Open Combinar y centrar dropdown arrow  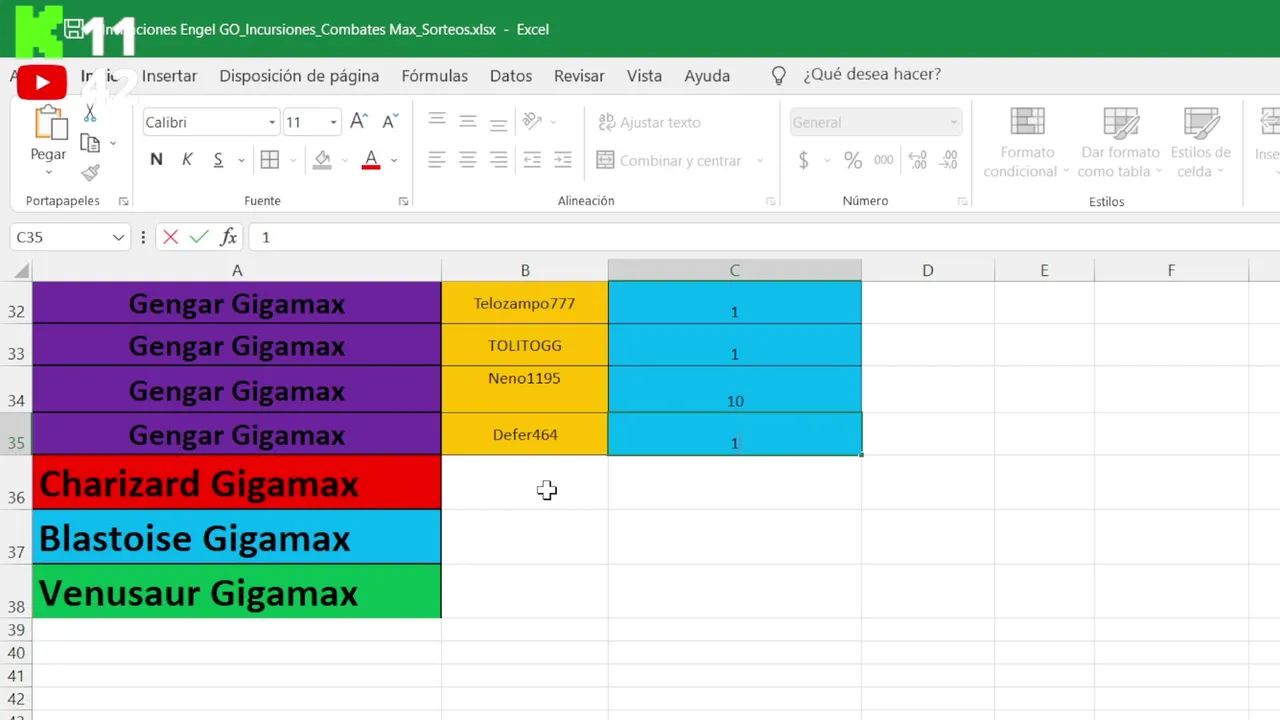pyautogui.click(x=760, y=160)
